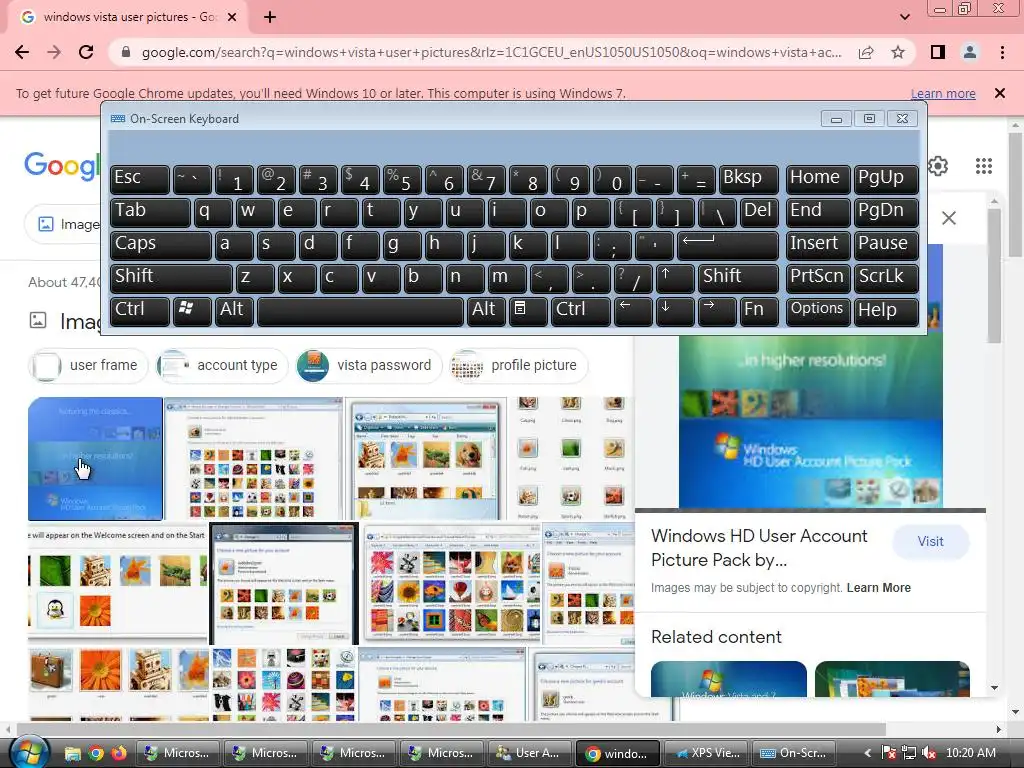Click the Home key on keyboard
Screen dimensions: 1024x768
(818, 178)
